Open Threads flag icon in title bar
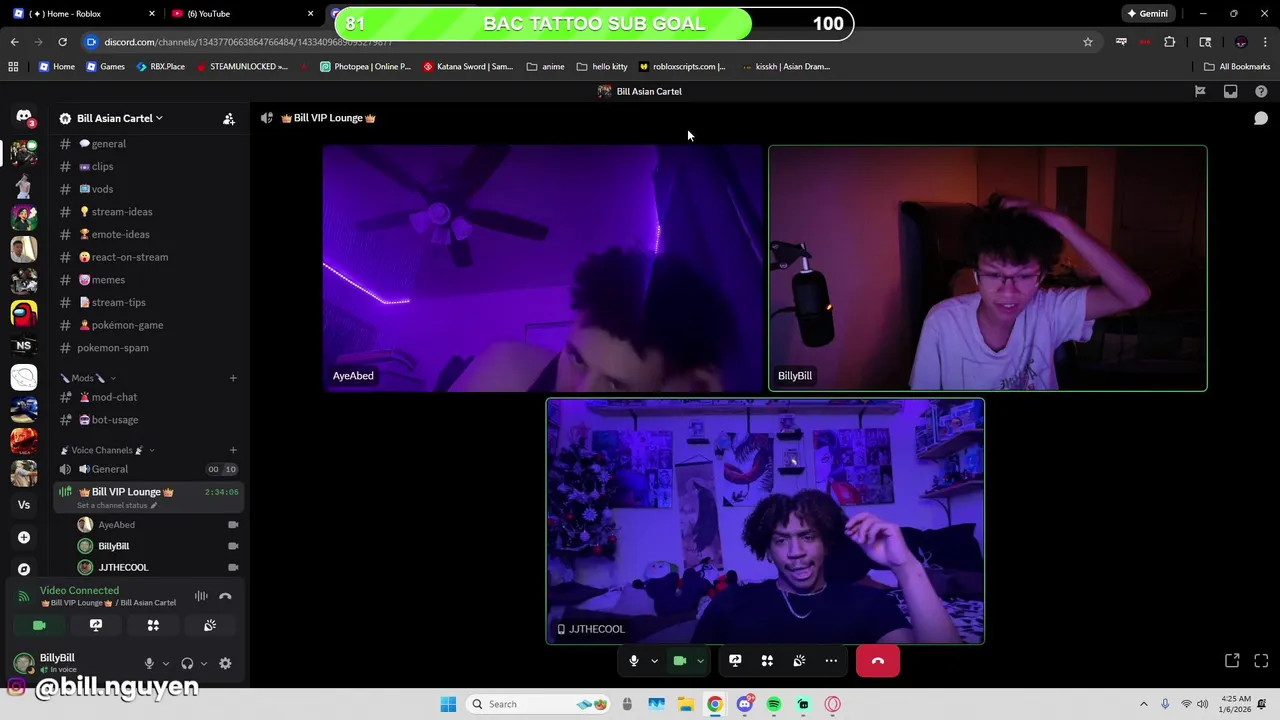Screen dimensions: 1280x720 [1200, 91]
